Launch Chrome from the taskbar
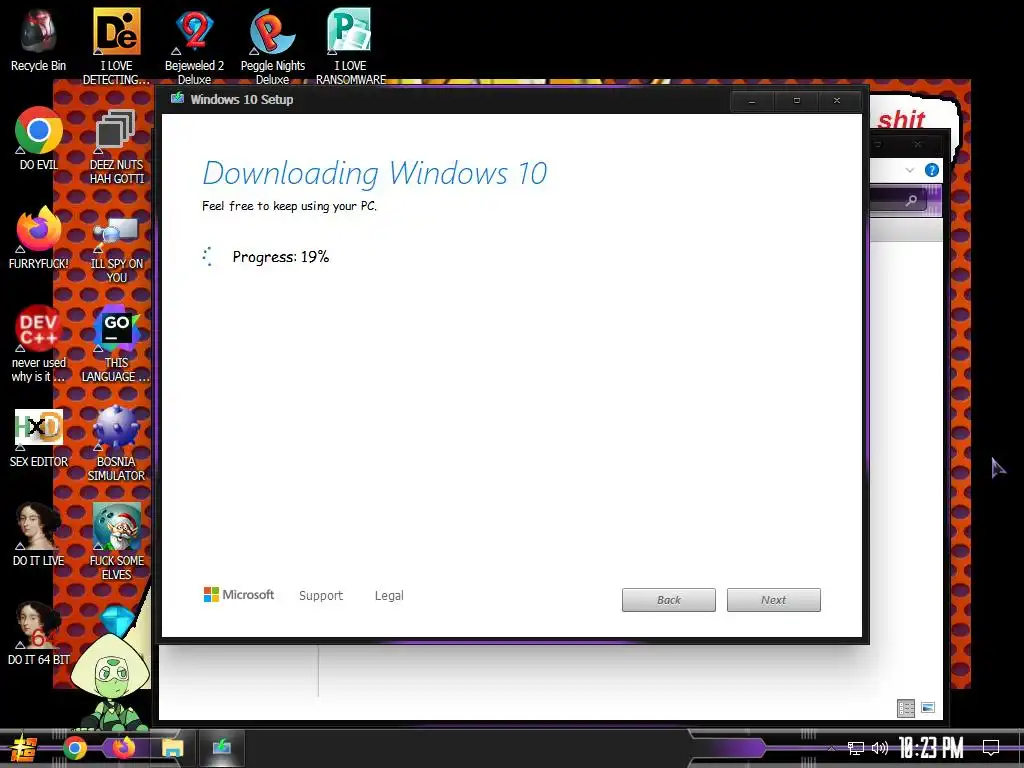This screenshot has height=768, width=1024. pos(74,748)
